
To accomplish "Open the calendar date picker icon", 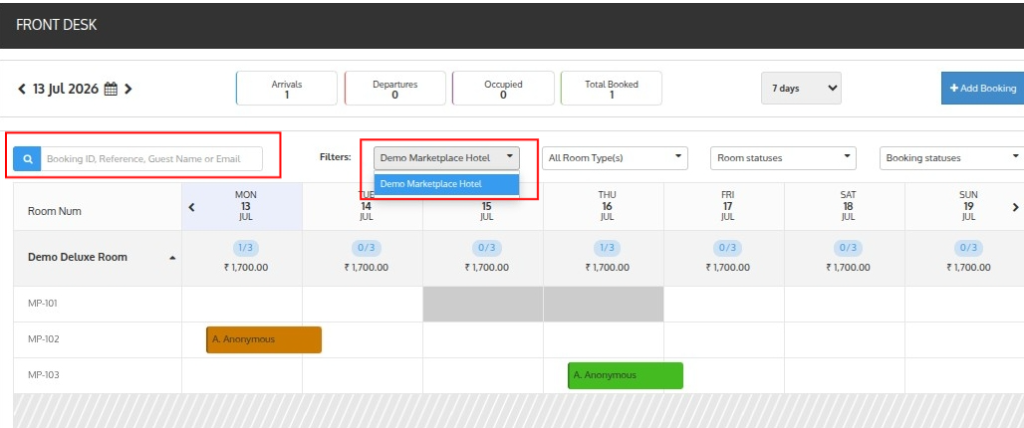I will click(x=111, y=89).
